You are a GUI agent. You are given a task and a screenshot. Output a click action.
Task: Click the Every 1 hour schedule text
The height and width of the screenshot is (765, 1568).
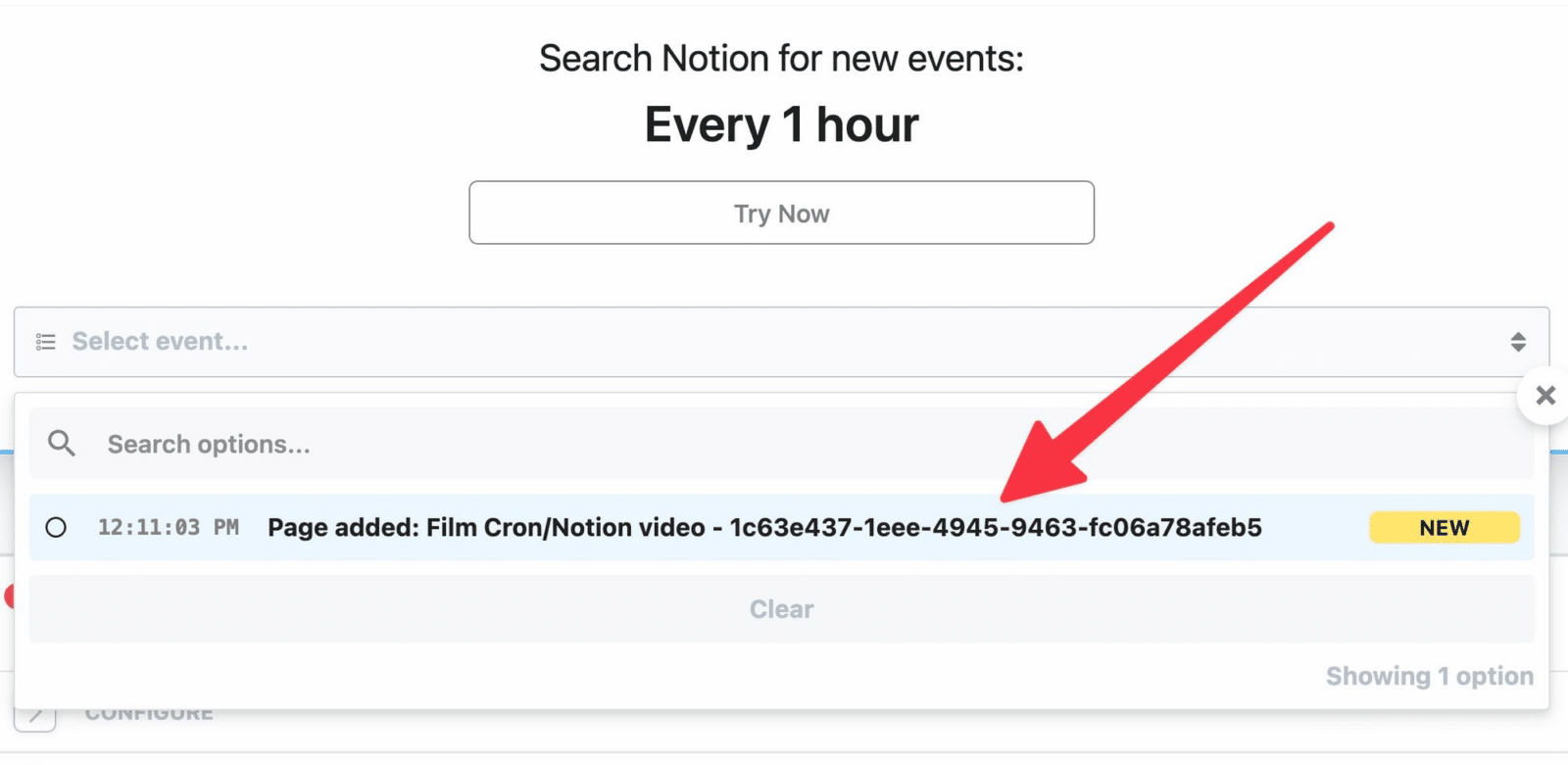coord(781,125)
